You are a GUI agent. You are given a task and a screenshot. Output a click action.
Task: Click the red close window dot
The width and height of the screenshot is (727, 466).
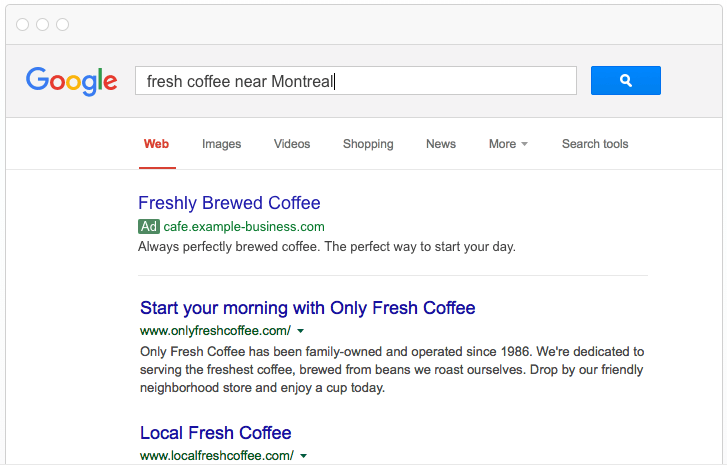coord(23,24)
